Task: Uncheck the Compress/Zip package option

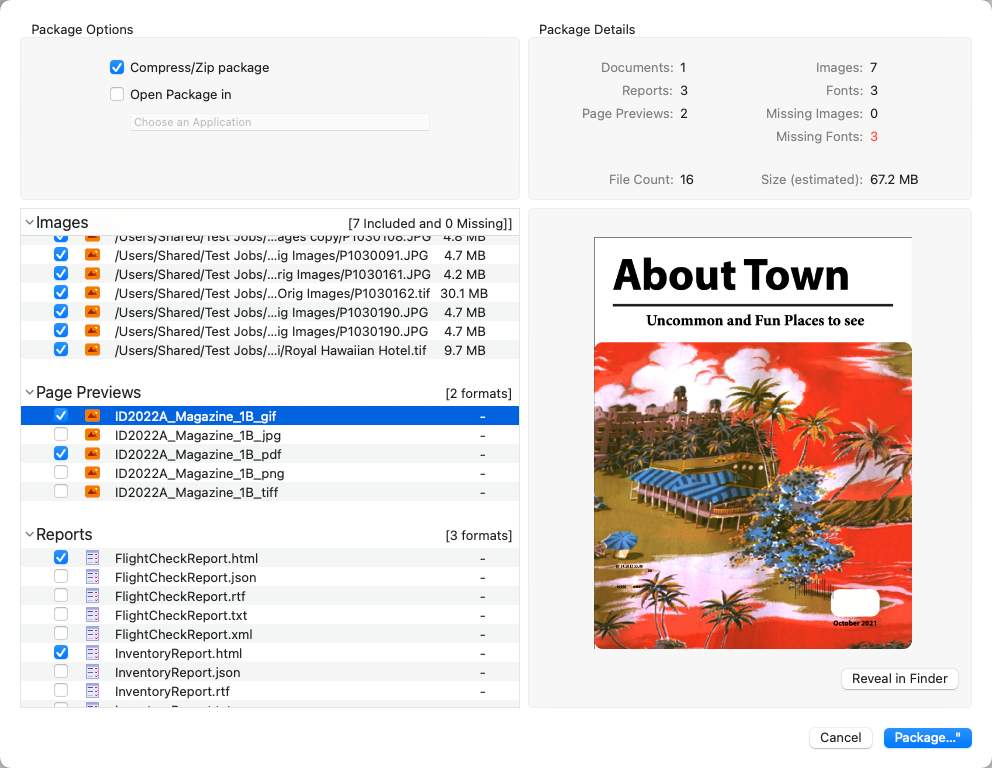Action: click(x=117, y=67)
